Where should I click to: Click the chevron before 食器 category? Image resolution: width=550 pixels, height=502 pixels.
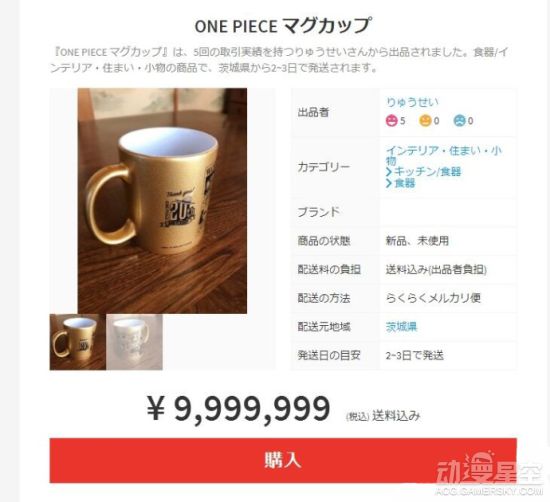coord(389,183)
